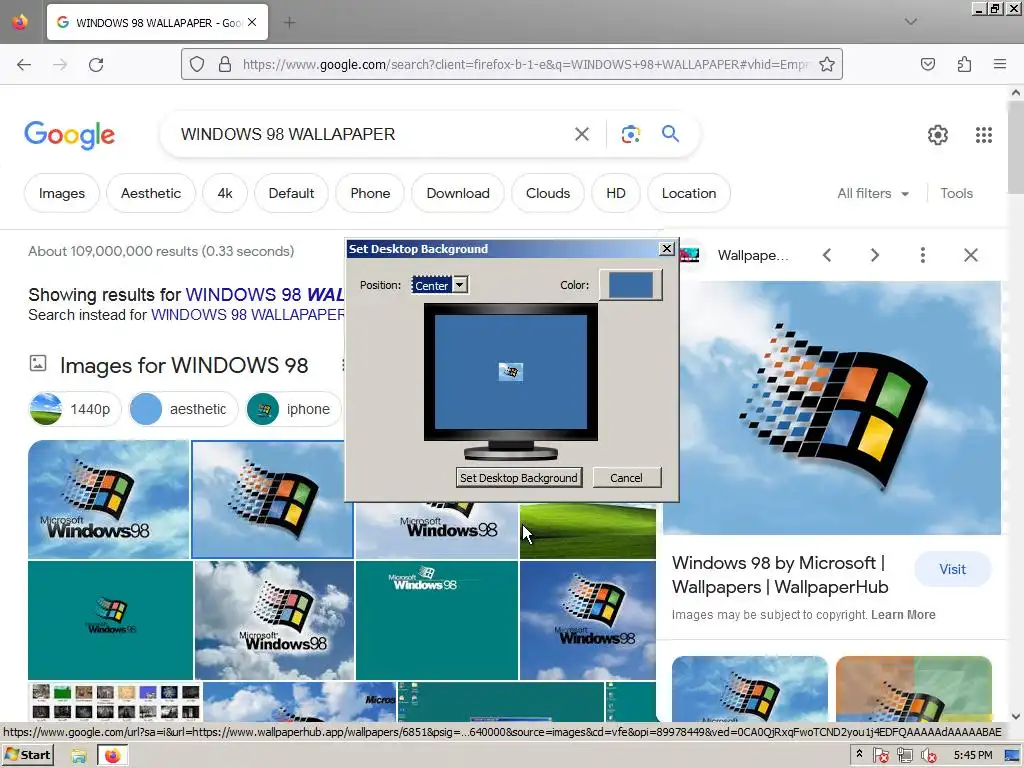The image size is (1024, 768).
Task: Click the Set Desktop Background button
Action: tap(519, 477)
